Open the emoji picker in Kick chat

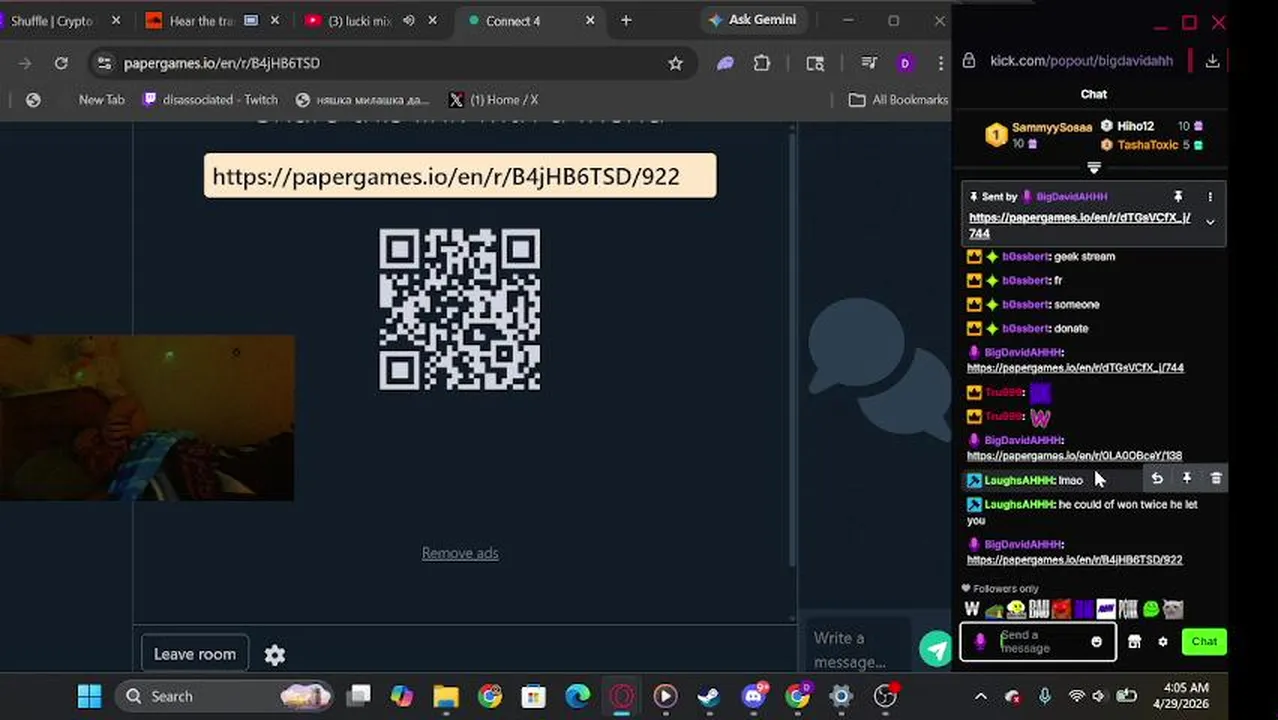tap(1097, 642)
